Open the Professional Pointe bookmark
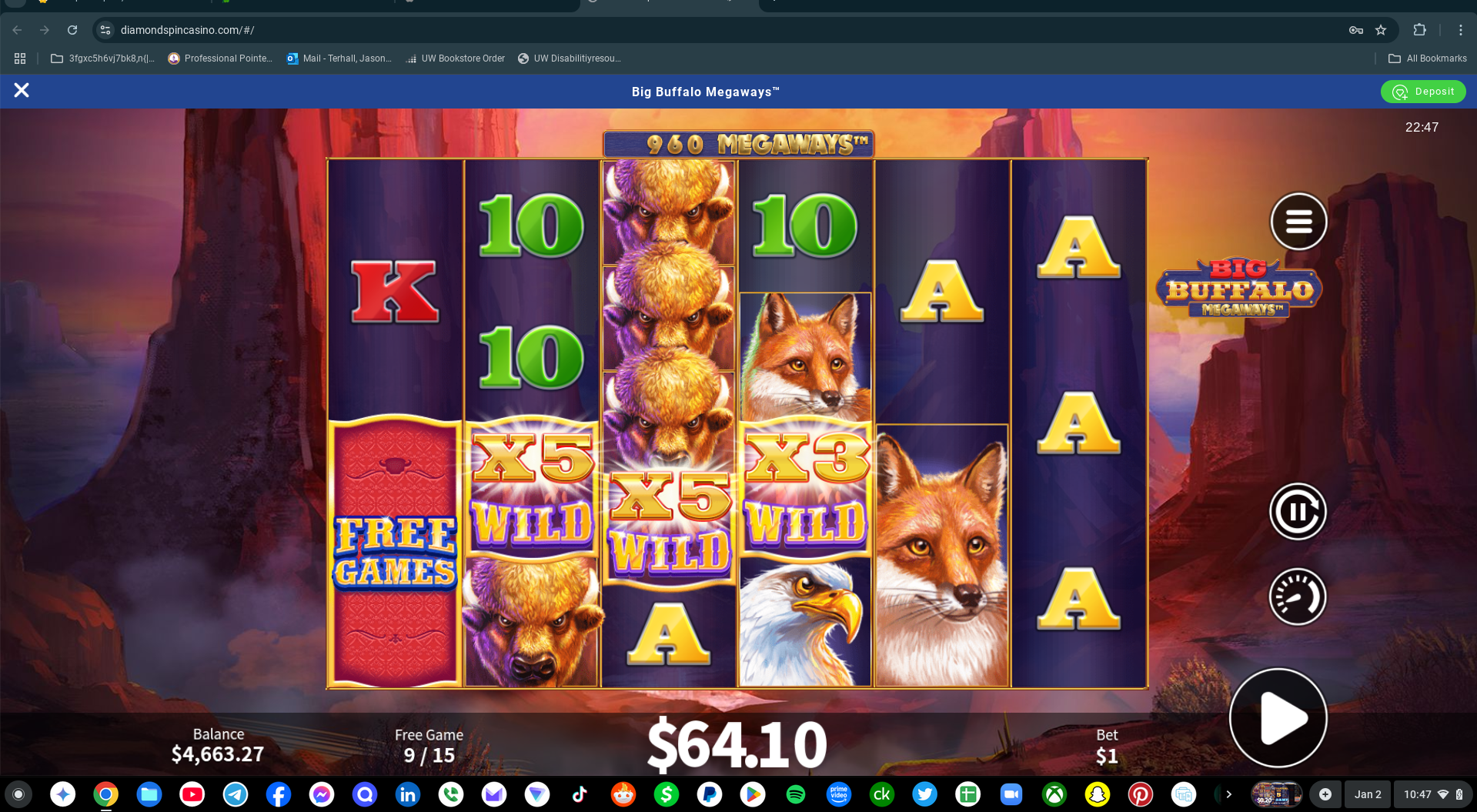The height and width of the screenshot is (812, 1477). 220,58
